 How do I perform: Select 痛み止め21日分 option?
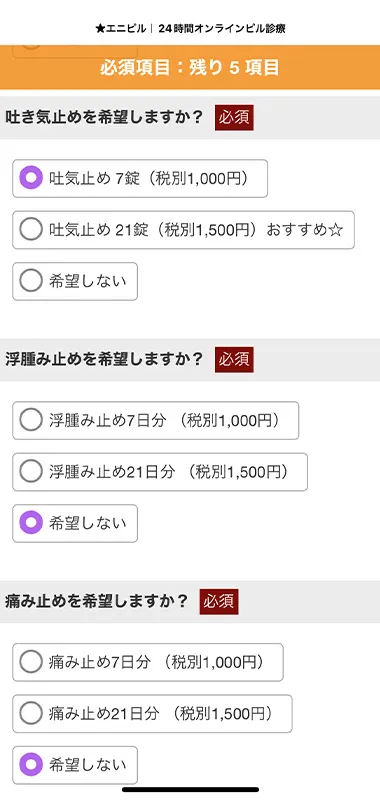click(152, 714)
